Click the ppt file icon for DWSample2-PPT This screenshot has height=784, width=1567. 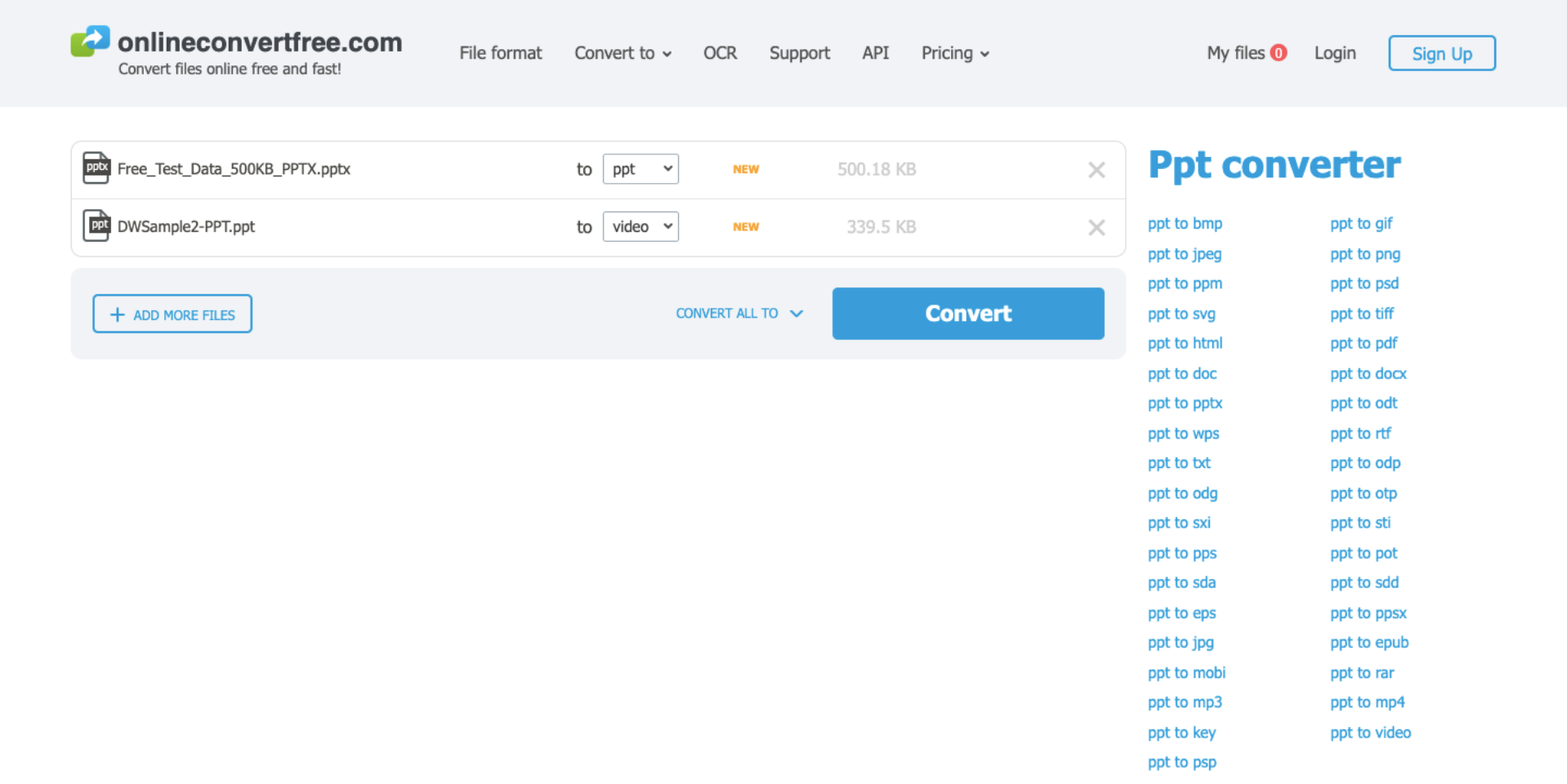[96, 226]
